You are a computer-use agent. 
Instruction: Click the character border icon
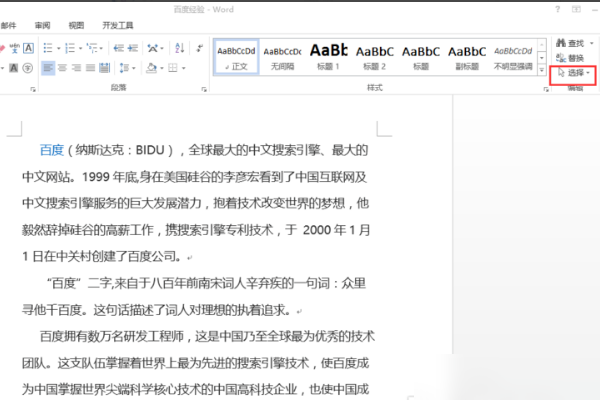(x=26, y=47)
